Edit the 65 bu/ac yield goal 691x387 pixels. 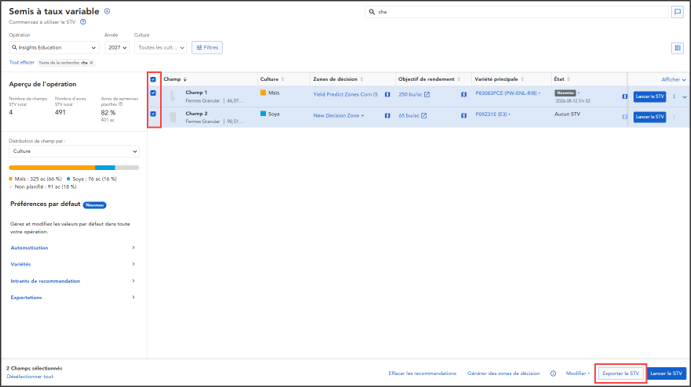click(x=424, y=115)
